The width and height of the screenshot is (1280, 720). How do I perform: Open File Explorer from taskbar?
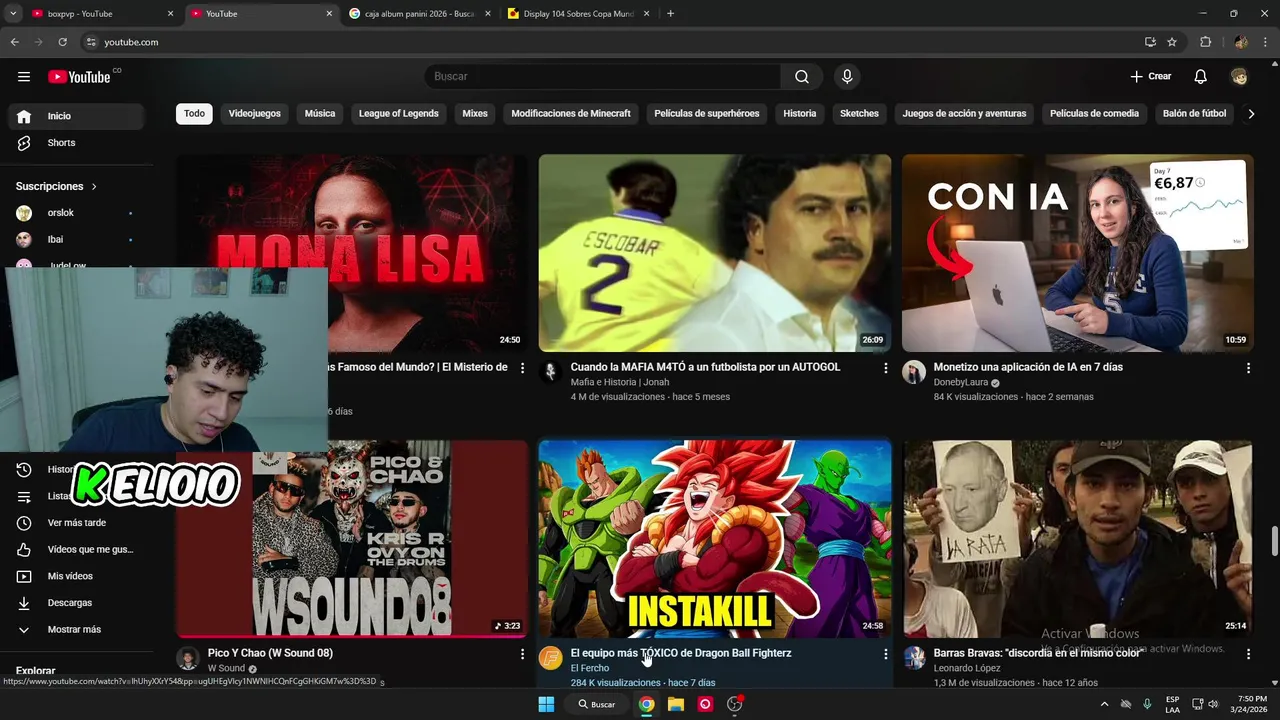(x=676, y=704)
